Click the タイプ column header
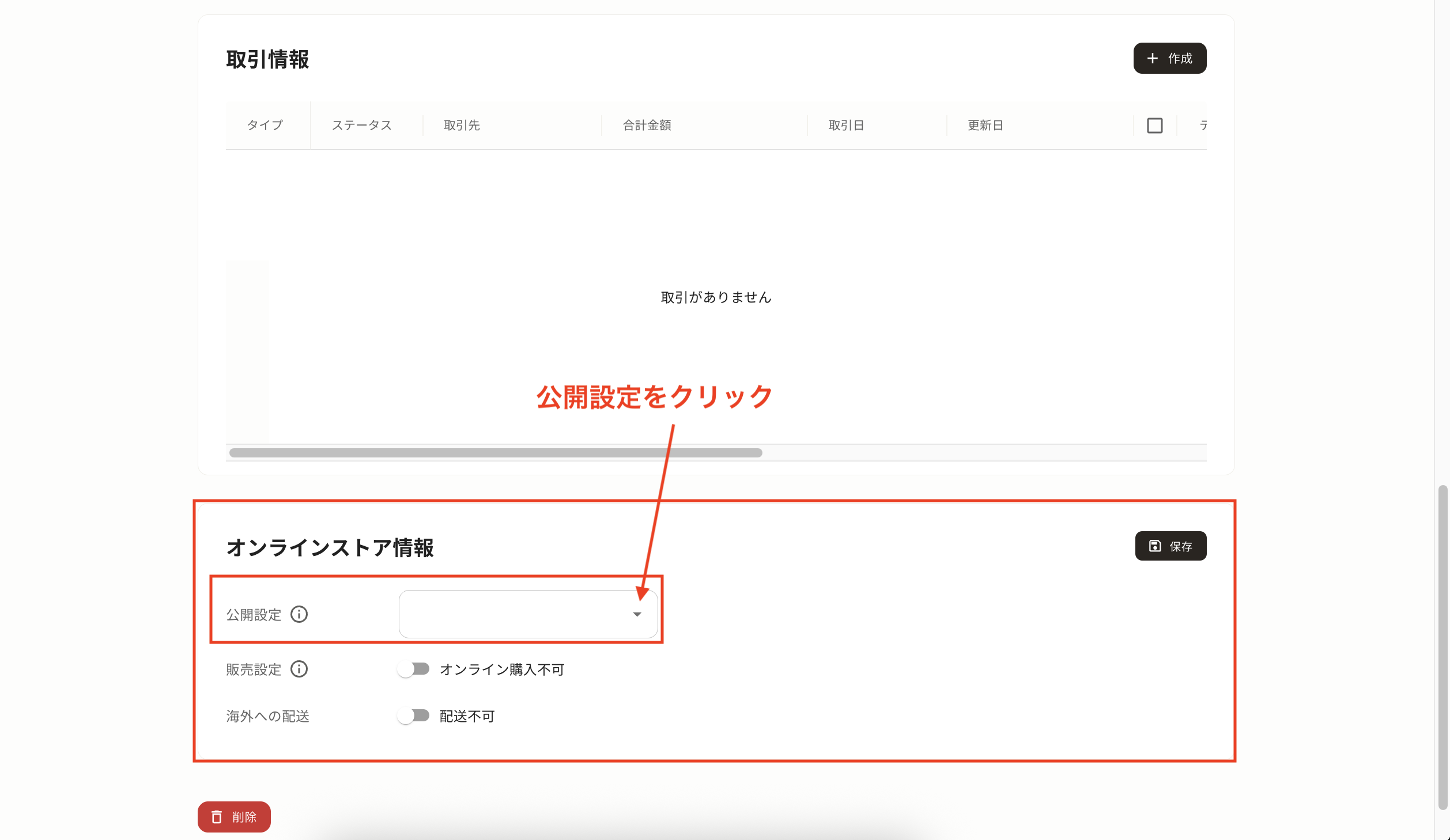This screenshot has width=1450, height=840. 265,125
